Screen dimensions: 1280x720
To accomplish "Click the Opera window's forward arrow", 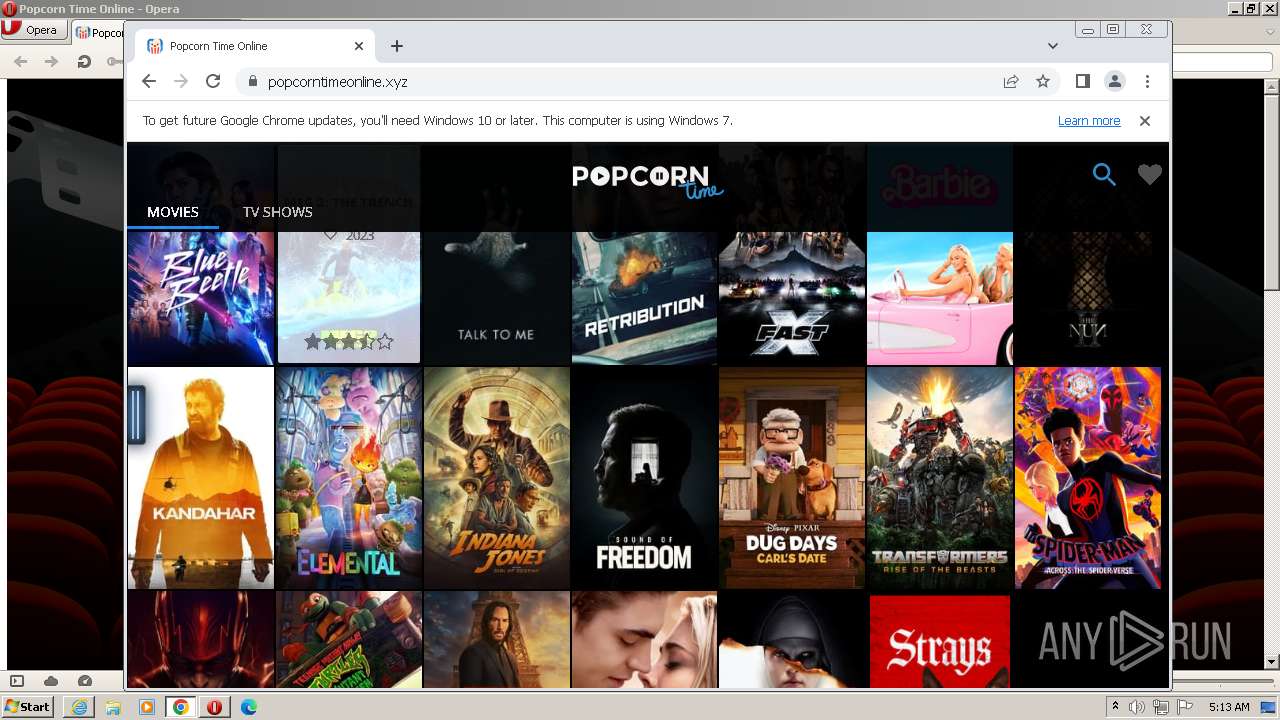I will point(52,61).
